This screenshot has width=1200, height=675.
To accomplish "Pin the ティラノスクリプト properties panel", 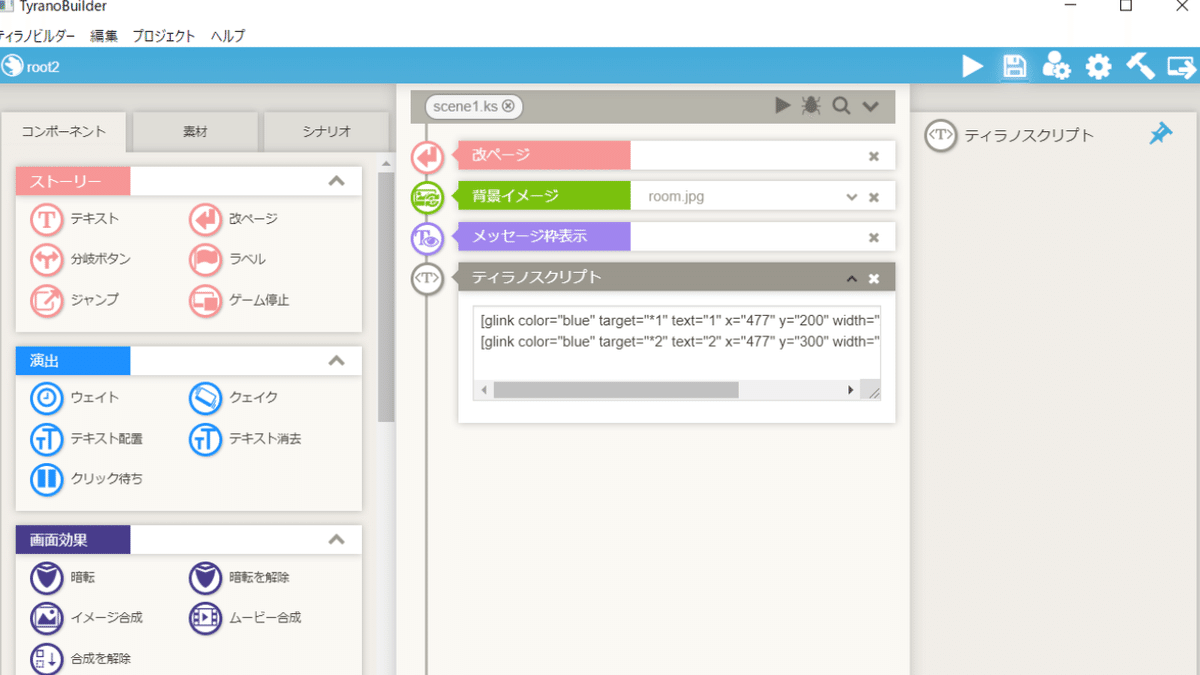I will [1160, 133].
